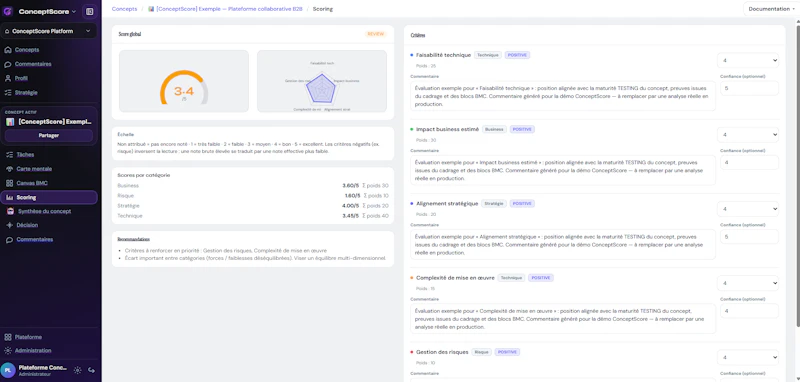The height and width of the screenshot is (382, 800).
Task: Select the Scoring bar chart icon
Action: (x=9, y=197)
